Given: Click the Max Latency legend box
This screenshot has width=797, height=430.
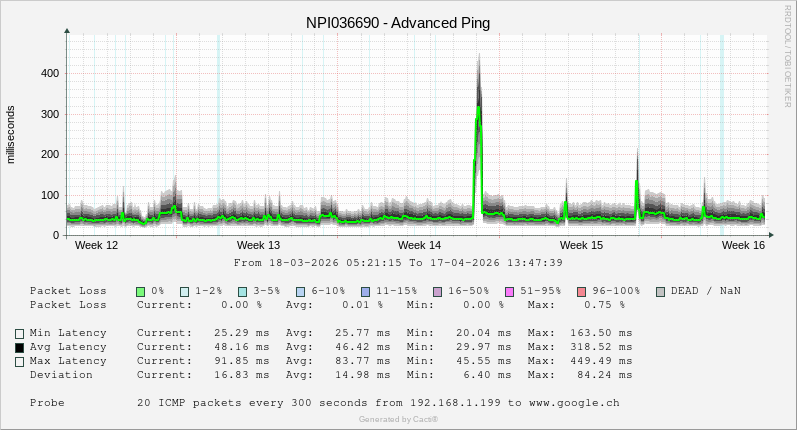Looking at the screenshot, I should [x=19, y=361].
